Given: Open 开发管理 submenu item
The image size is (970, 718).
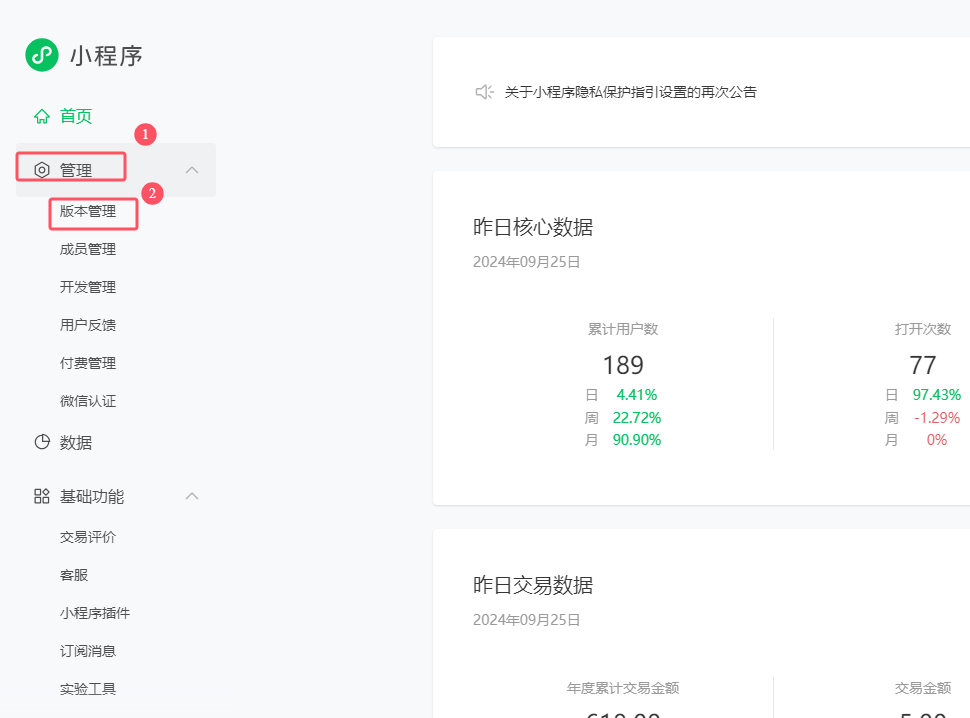Looking at the screenshot, I should click(x=88, y=287).
